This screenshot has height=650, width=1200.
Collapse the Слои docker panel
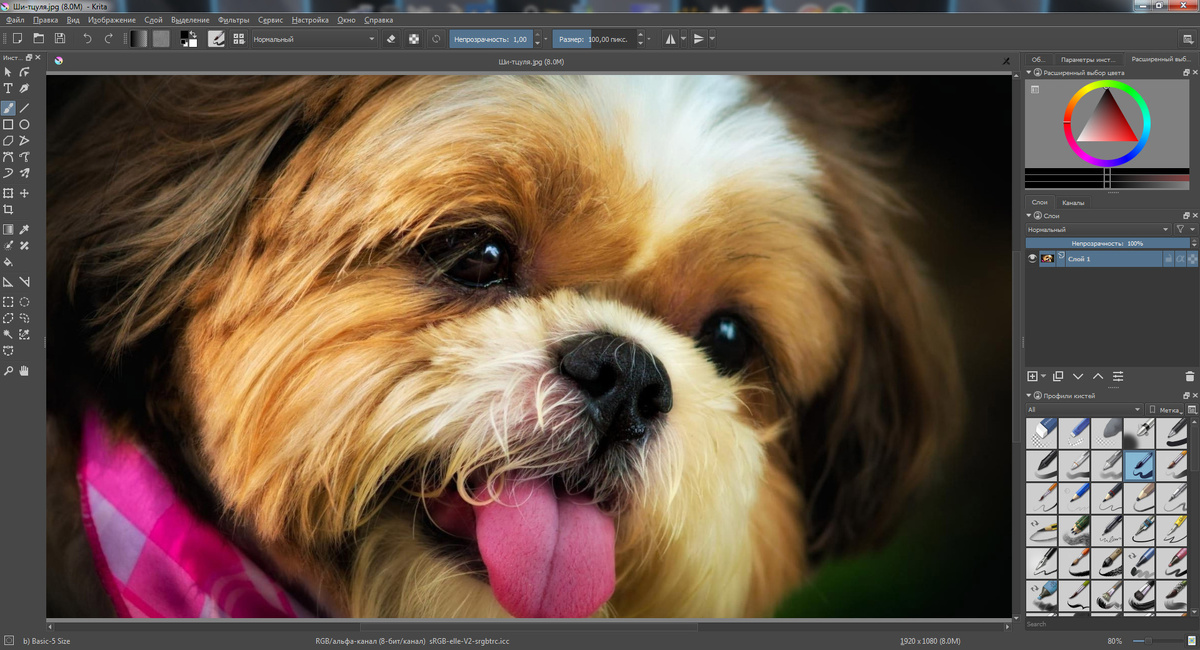1029,215
